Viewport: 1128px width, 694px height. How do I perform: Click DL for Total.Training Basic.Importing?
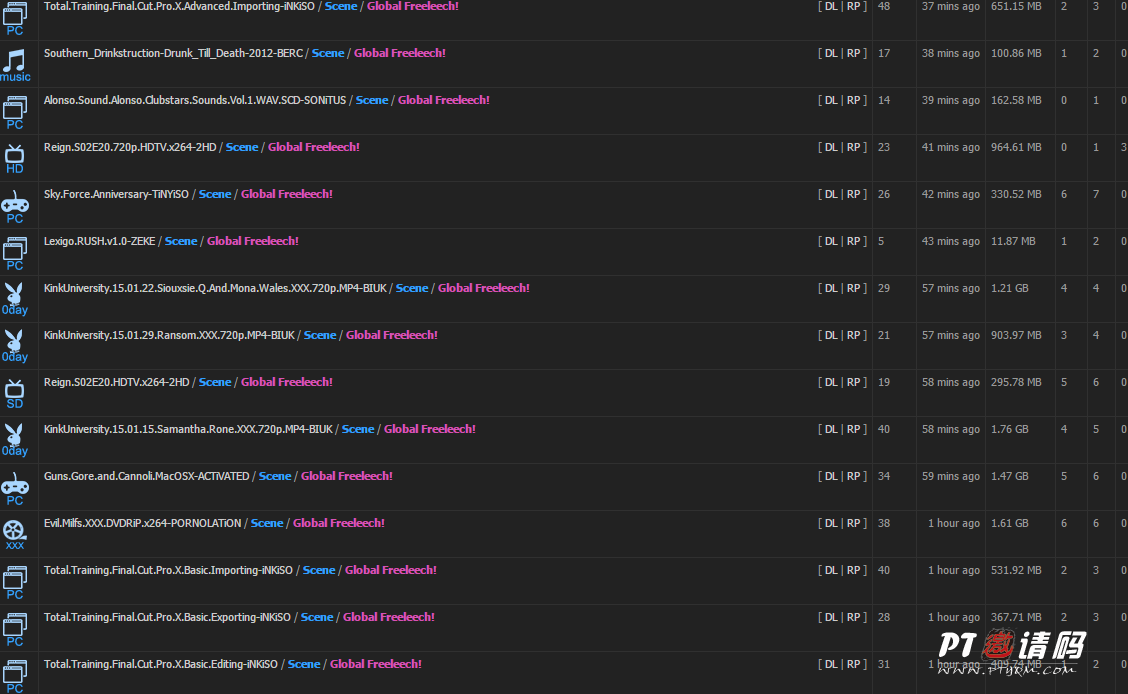tap(831, 570)
